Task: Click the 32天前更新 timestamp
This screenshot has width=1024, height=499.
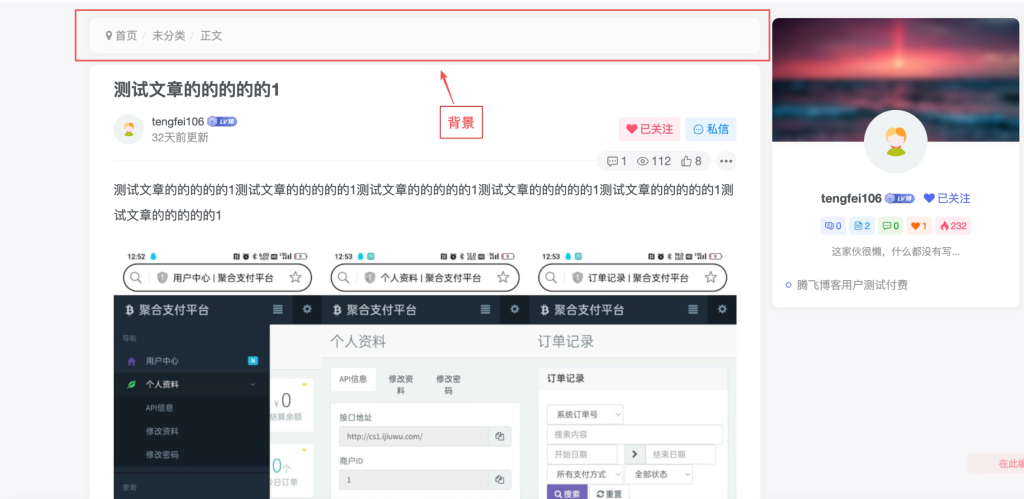Action: point(180,137)
